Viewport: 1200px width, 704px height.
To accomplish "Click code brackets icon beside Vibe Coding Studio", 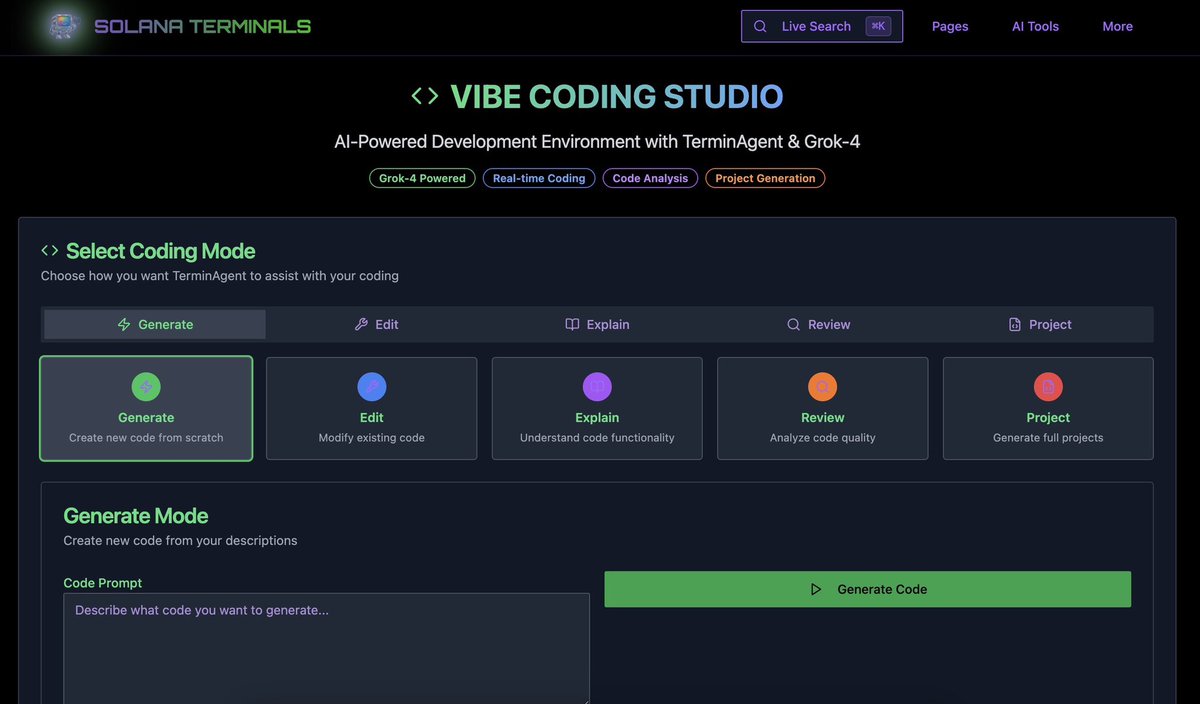I will click(425, 96).
